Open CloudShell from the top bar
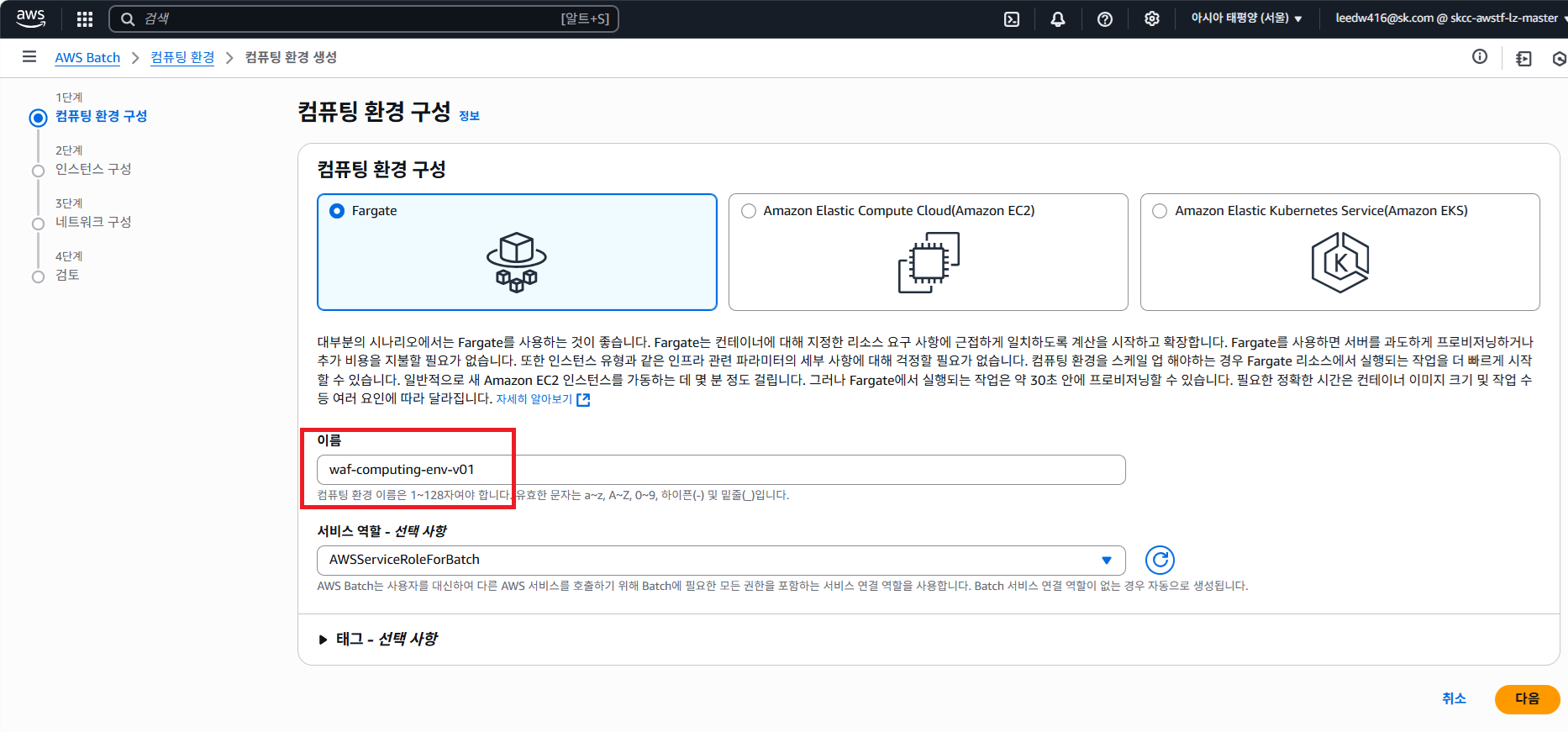 pos(1012,18)
